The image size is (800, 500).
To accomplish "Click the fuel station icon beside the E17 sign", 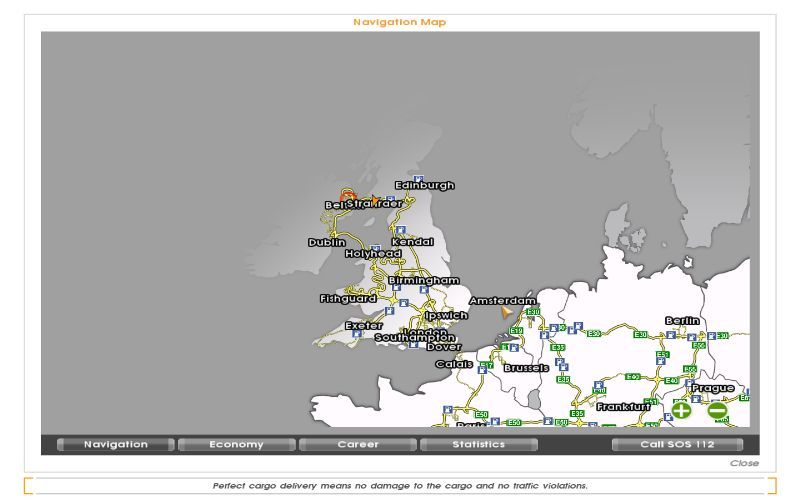I will [x=482, y=370].
